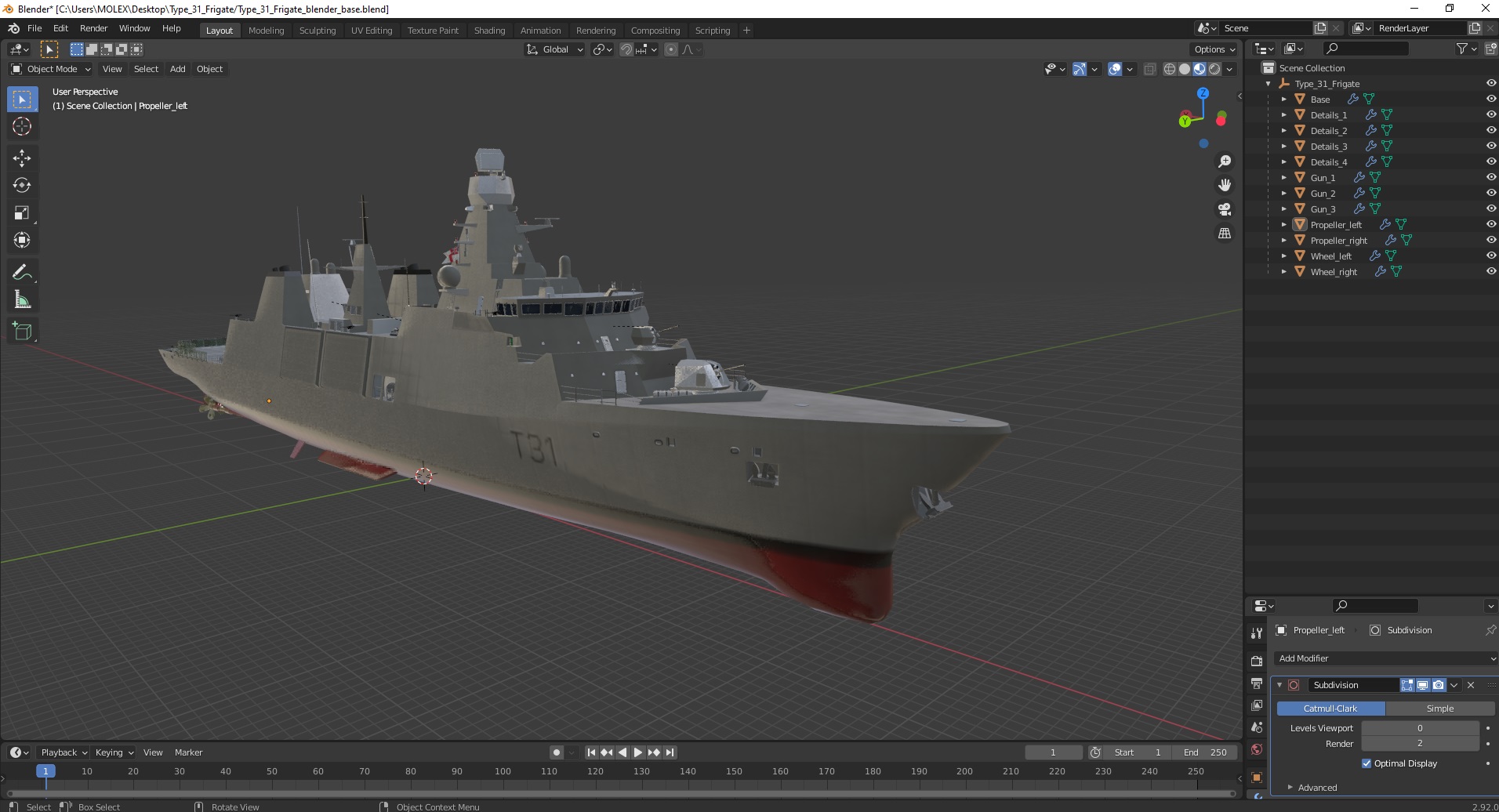Toggle the camera view icon
Screen dimensions: 1499x812
pos(1225,209)
